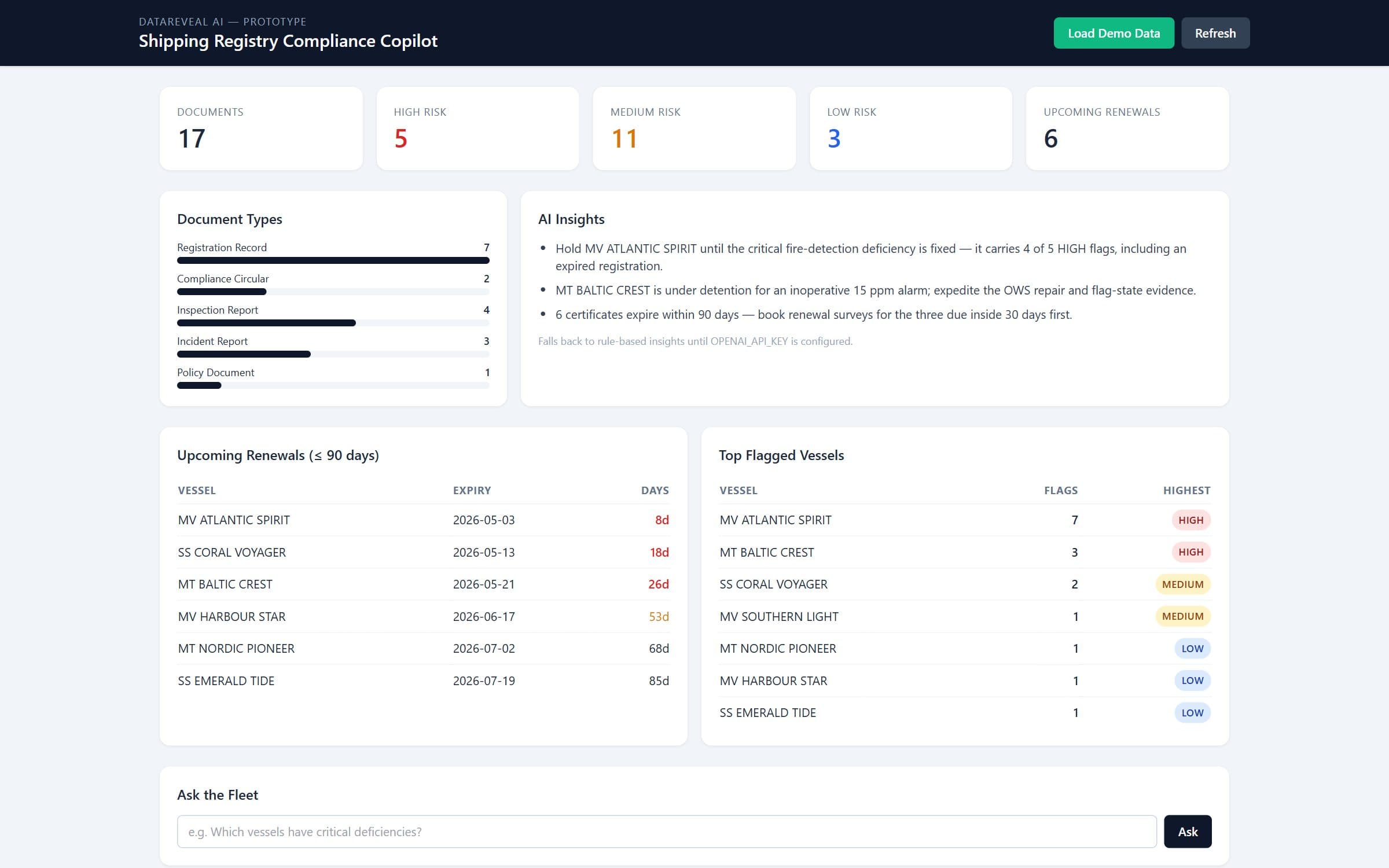1389x868 pixels.
Task: Click the Load Demo Data button
Action: [1114, 33]
